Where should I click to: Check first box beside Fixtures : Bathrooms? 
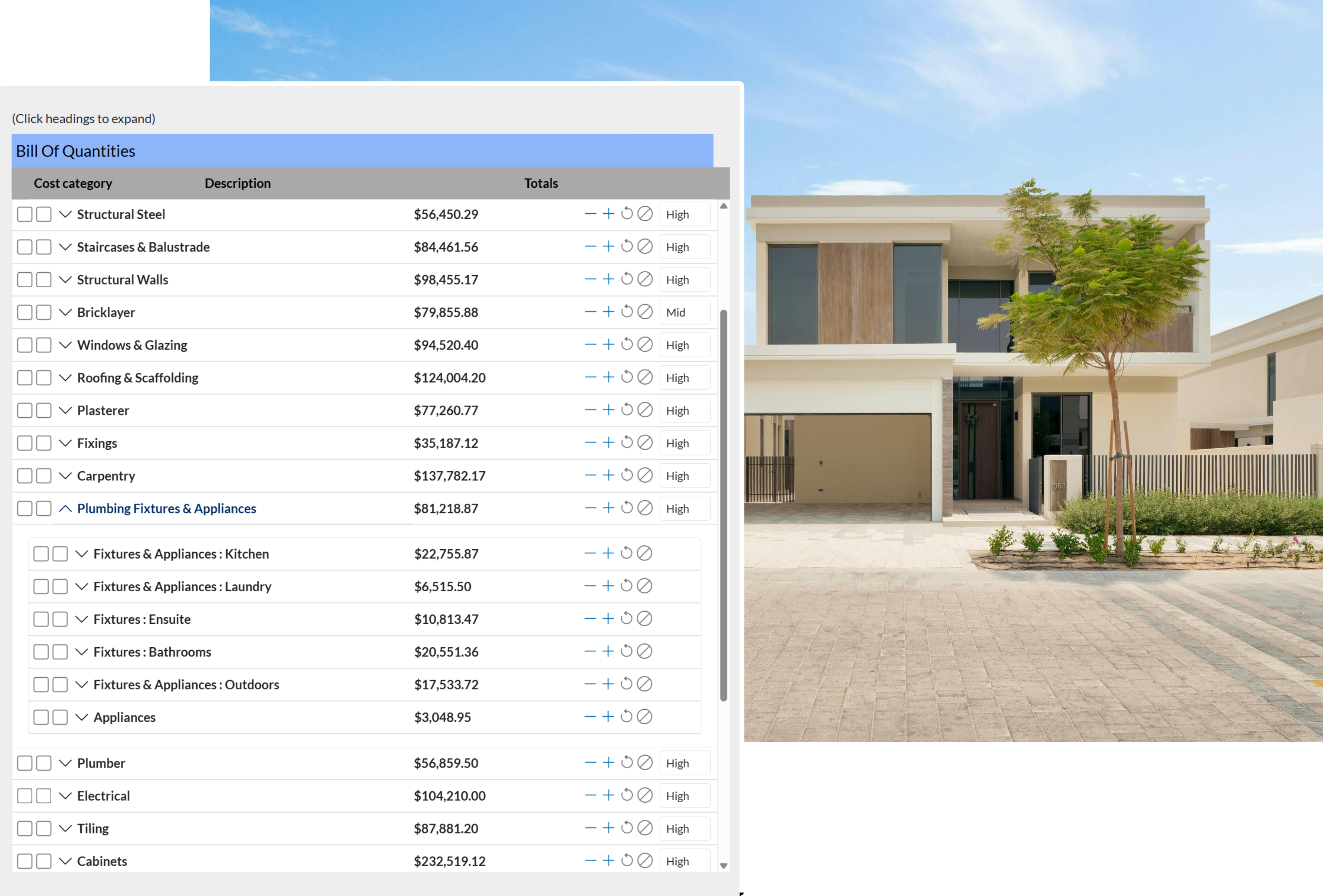41,652
